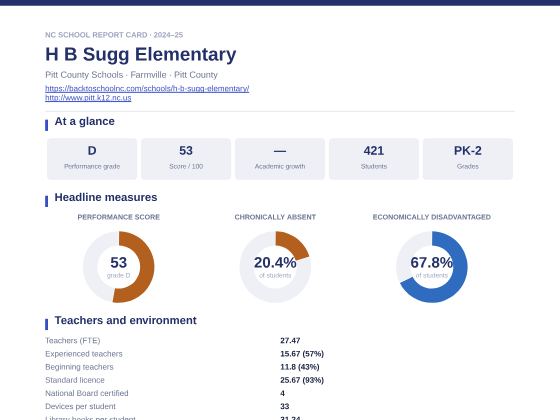The image size is (560, 420).
Task: Click the Teachers and environment heading
Action: coord(125,320)
